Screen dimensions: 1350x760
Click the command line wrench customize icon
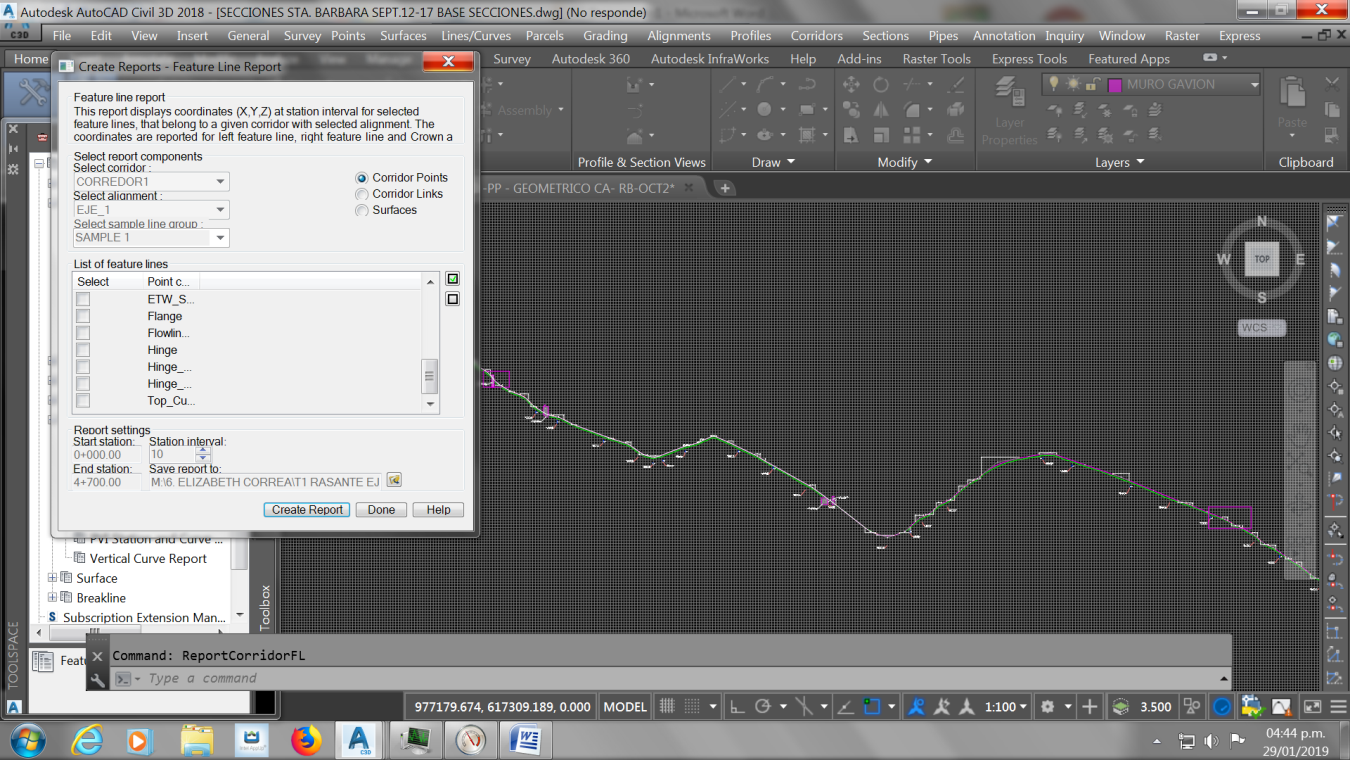pyautogui.click(x=97, y=679)
